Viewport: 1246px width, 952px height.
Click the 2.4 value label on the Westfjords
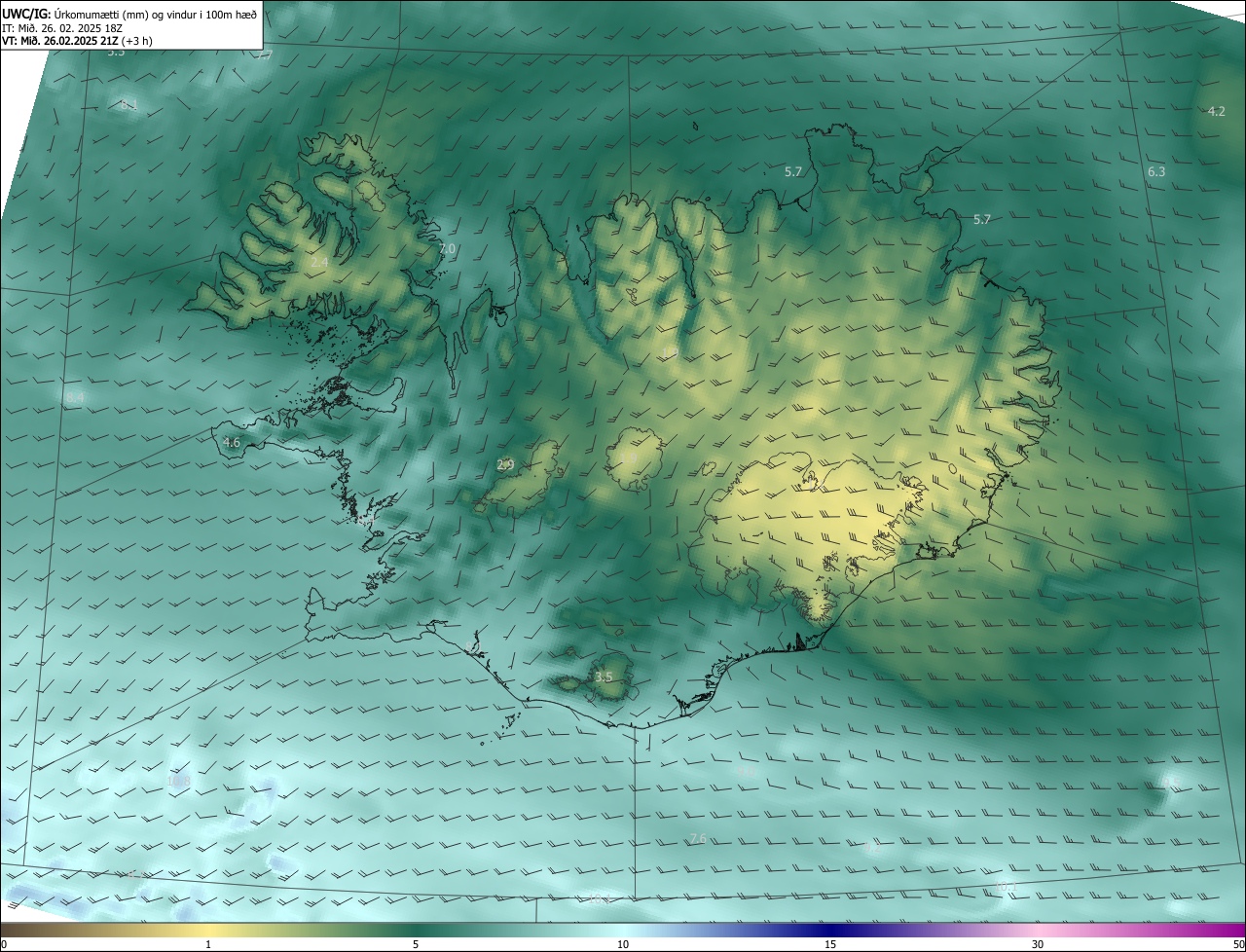coord(319,262)
